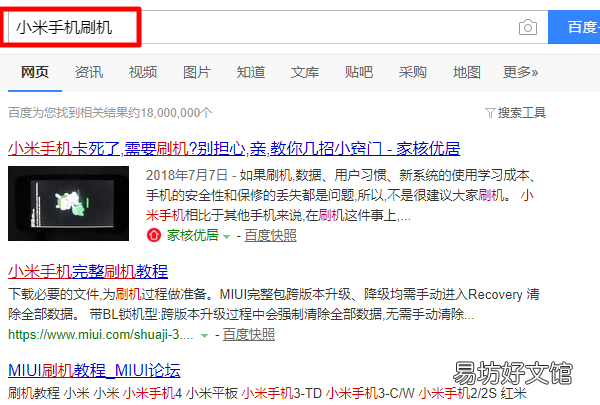Click snippet text 下载必要的文件,为刷机过程做准备
600x405 pixels.
tap(110, 294)
